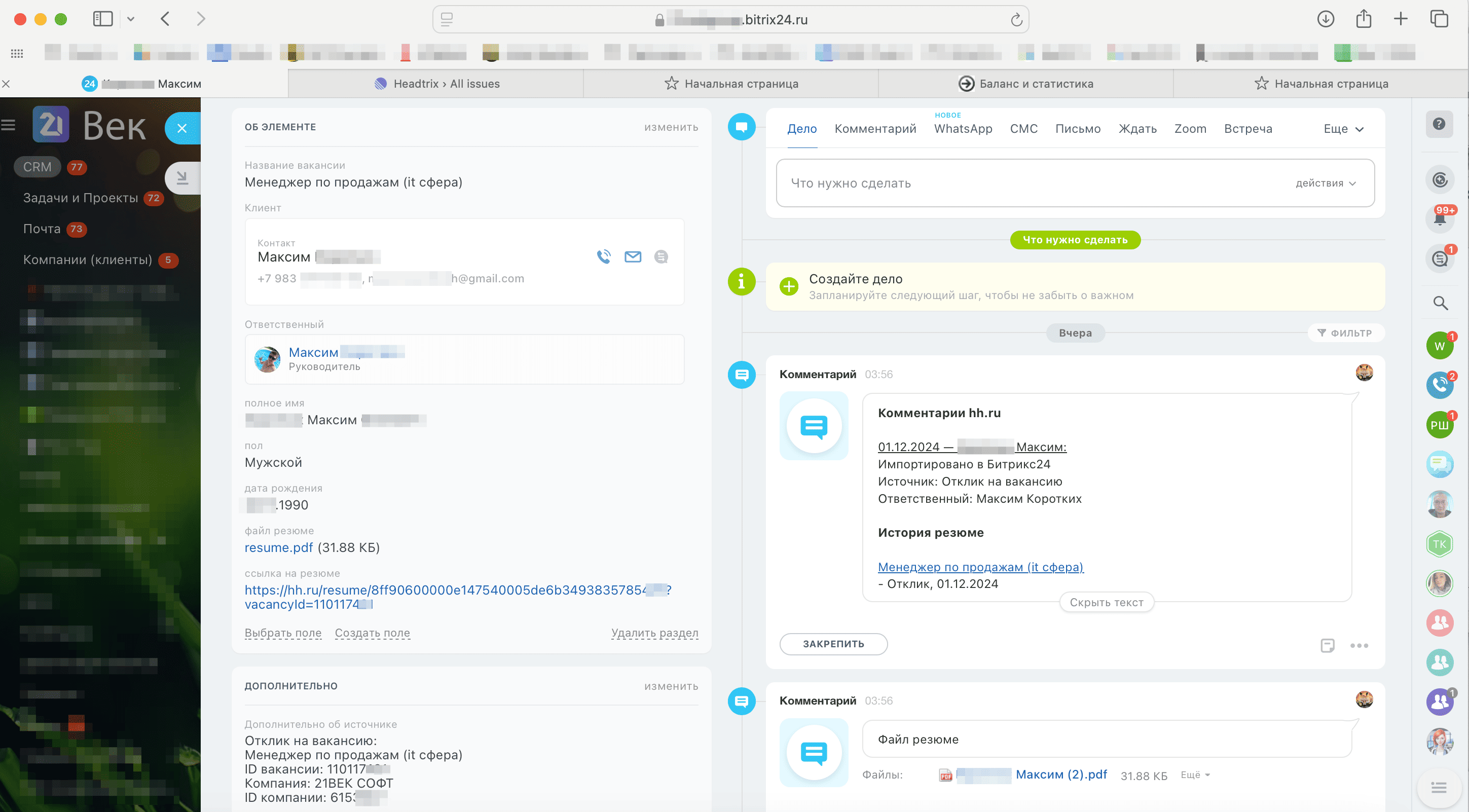The width and height of the screenshot is (1469, 812).
Task: Expand the "Еще" dropdown in timeline tabs
Action: (1343, 129)
